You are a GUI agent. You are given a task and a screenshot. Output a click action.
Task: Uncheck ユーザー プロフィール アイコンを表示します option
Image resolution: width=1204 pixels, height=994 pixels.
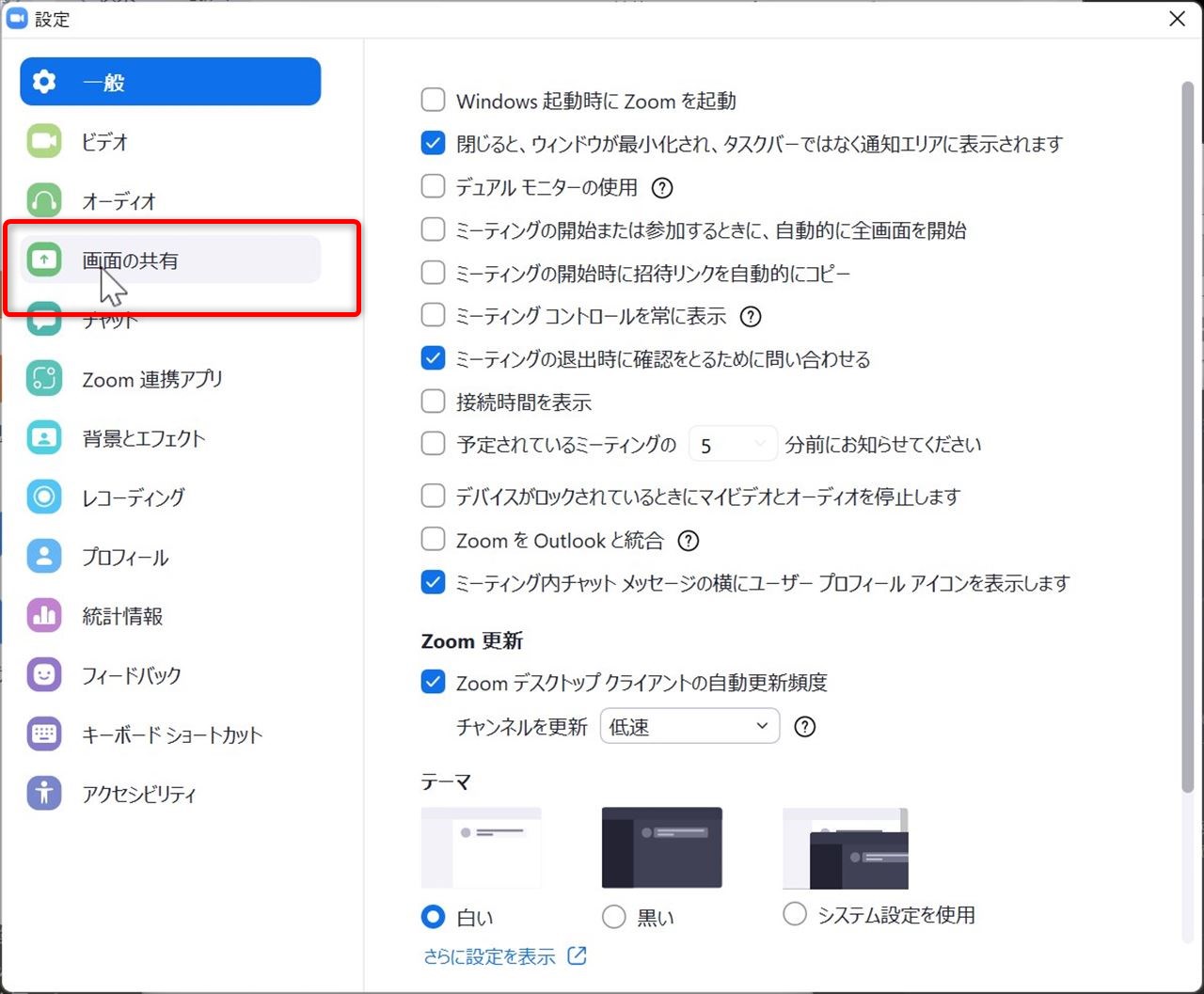click(433, 582)
